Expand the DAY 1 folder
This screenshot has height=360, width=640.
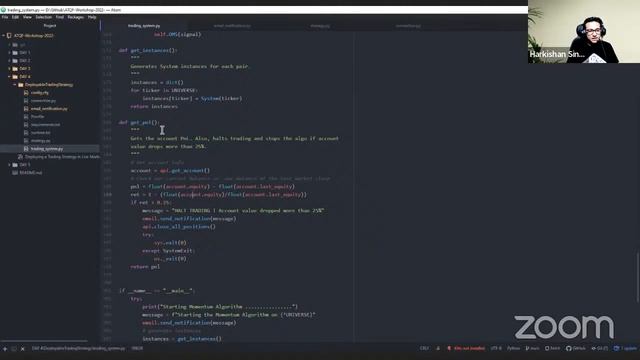(9, 53)
